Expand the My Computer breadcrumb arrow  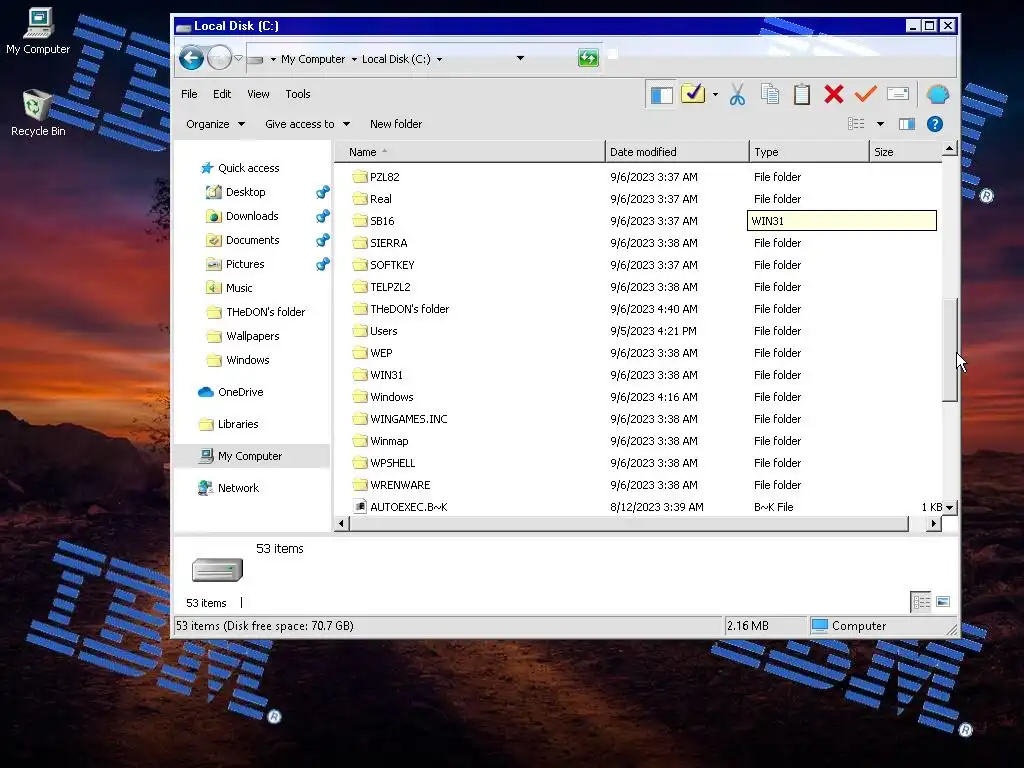coord(354,59)
